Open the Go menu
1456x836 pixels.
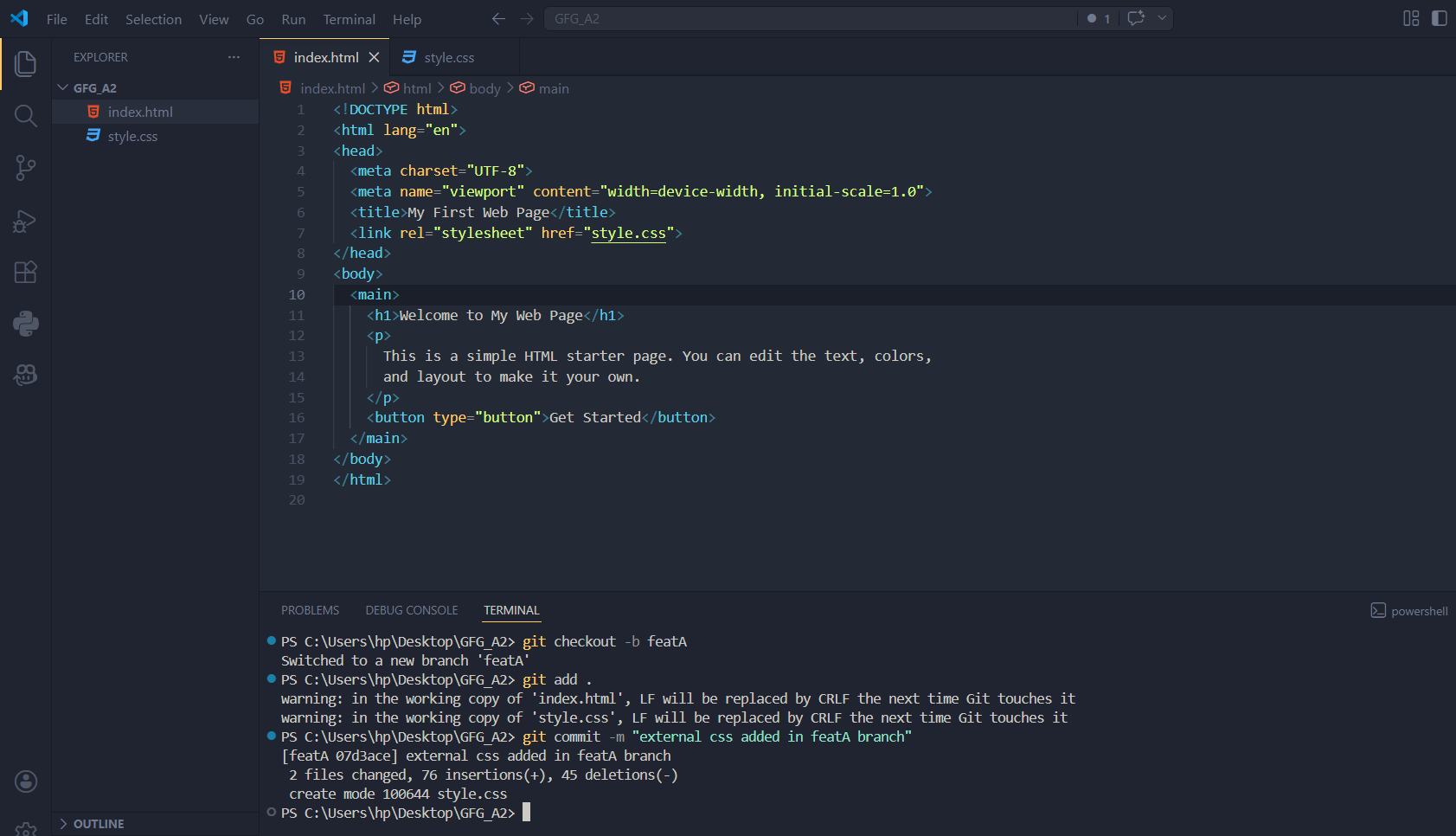254,19
